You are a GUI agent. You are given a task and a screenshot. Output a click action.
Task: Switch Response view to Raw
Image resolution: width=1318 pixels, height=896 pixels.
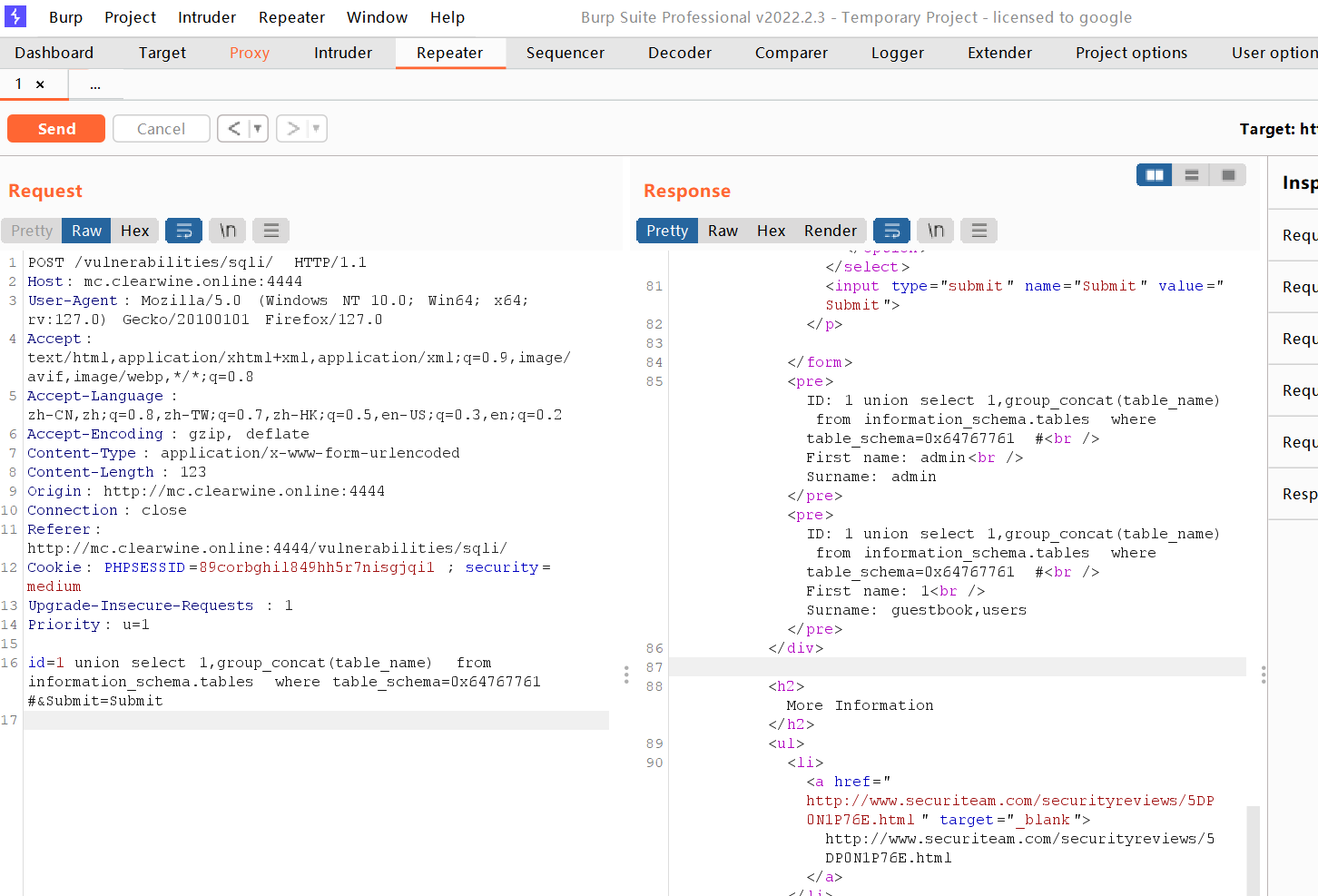pos(723,231)
